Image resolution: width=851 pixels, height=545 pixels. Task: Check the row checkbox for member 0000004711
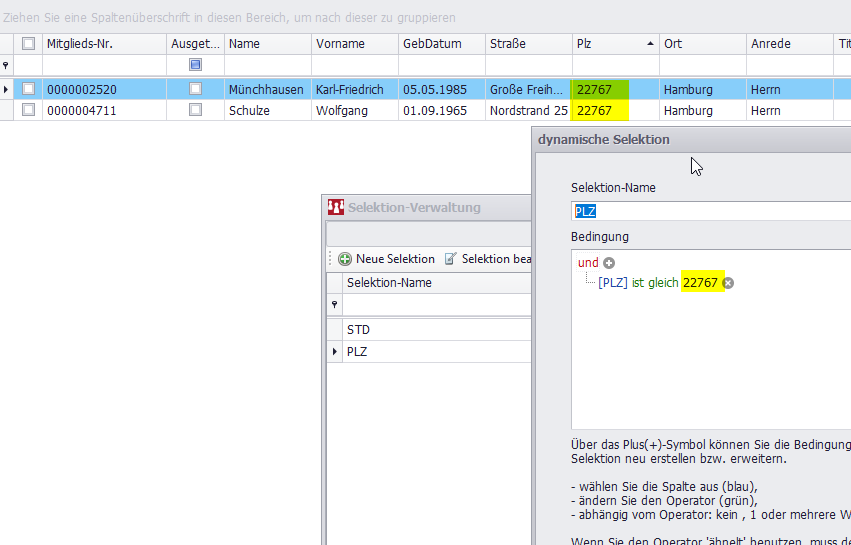(28, 110)
